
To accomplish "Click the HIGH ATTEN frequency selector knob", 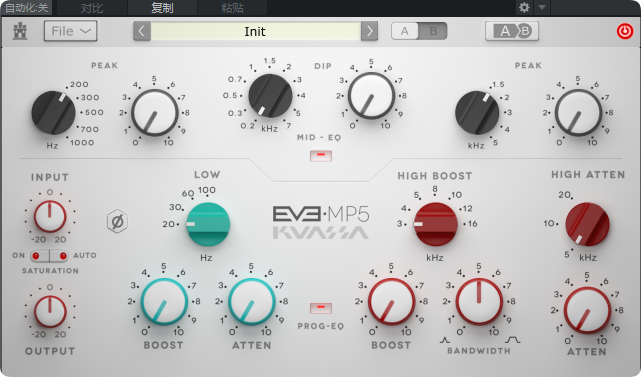I will (587, 224).
